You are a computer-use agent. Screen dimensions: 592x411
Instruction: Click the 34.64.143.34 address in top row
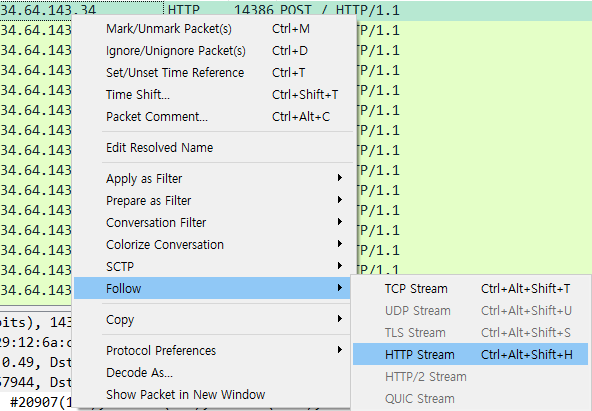click(48, 10)
